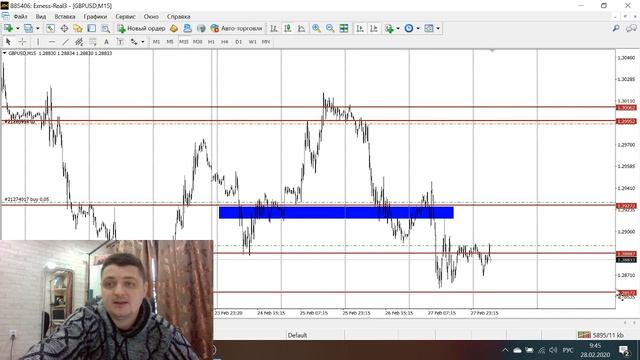Expand the Indicators dropdown arrow
The image size is (640, 360).
pos(398,29)
